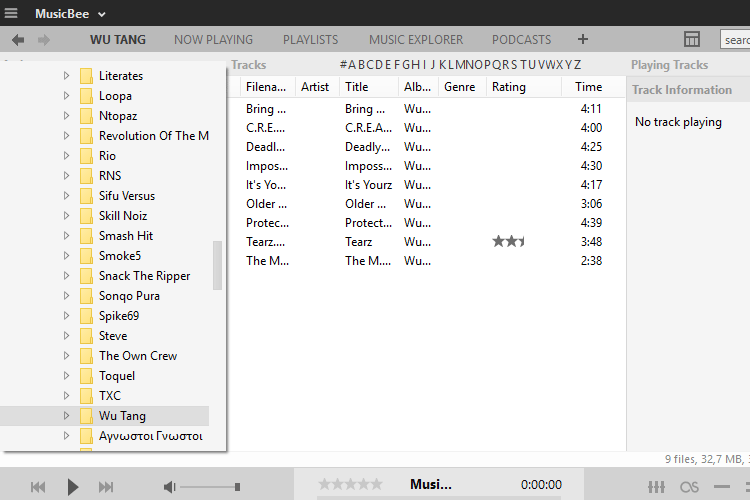Screen dimensions: 750x500
Task: Select the track lasting 2:38
Action: click(426, 261)
